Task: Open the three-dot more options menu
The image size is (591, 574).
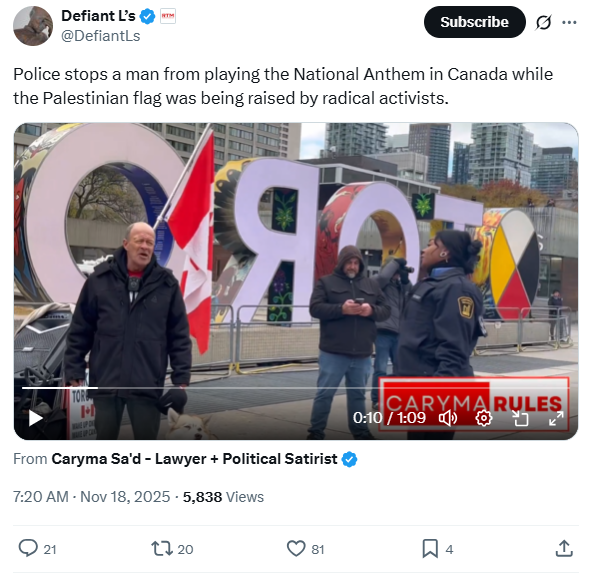Action: [569, 22]
